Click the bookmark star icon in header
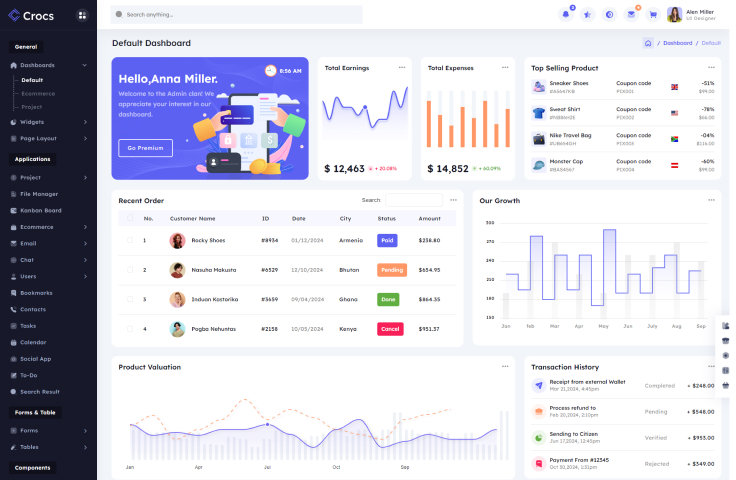736x480 pixels. tap(587, 14)
